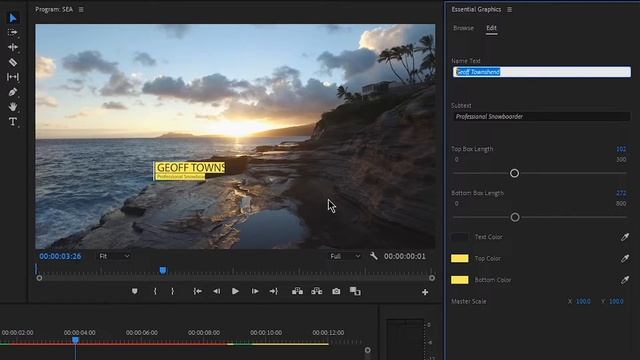This screenshot has height=360, width=640.
Task: Switch to the Edit tab
Action: (491, 28)
